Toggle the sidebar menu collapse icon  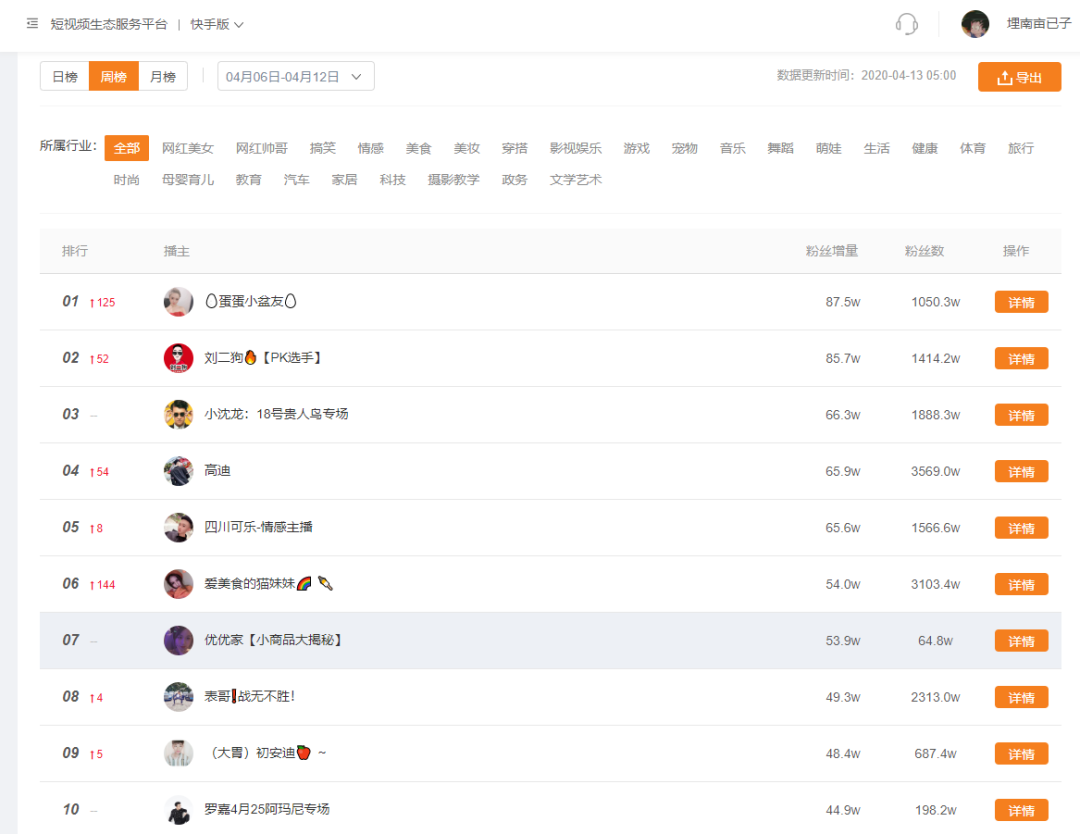[32, 23]
